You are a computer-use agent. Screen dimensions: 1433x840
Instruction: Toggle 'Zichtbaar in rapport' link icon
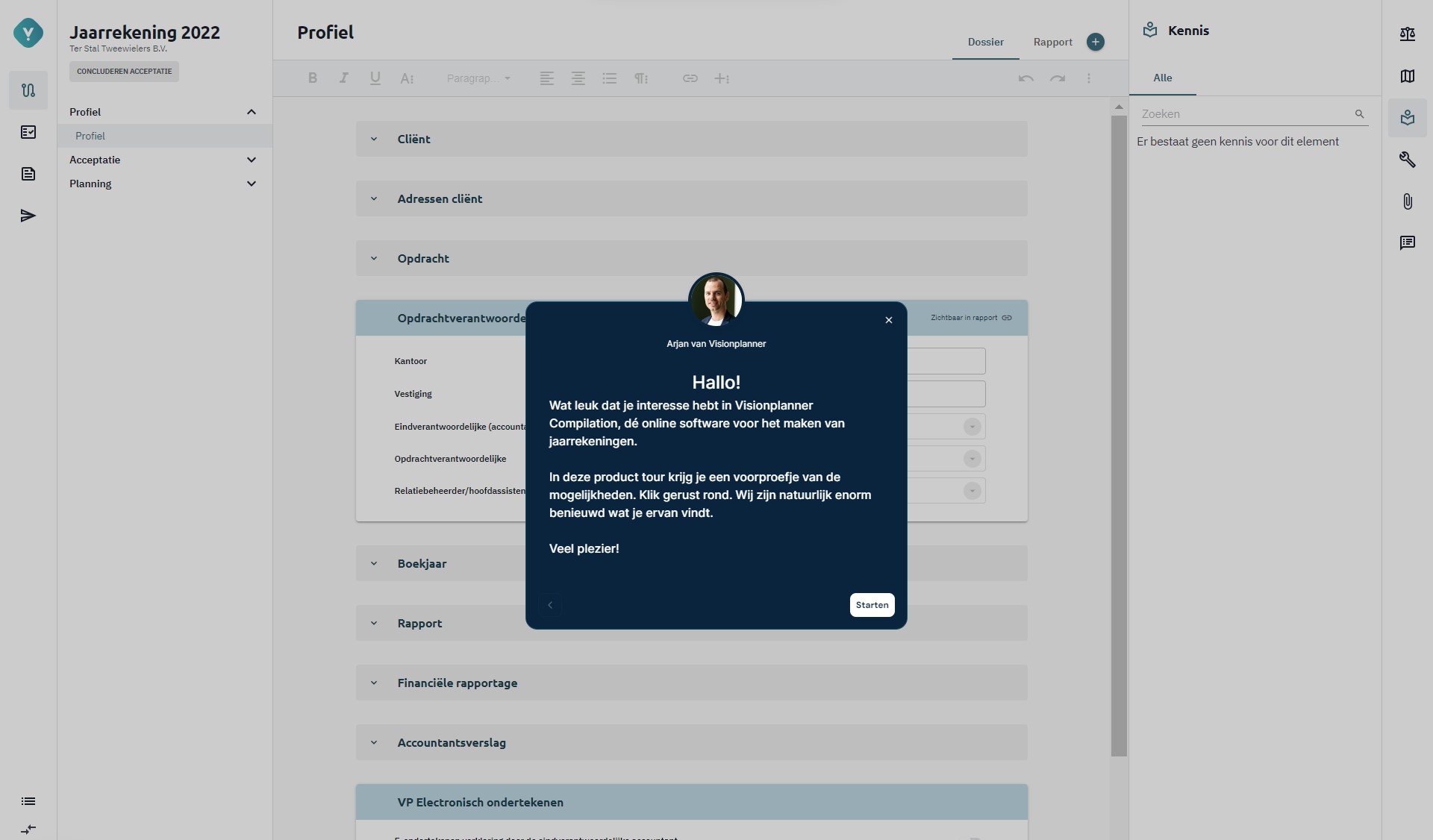1007,318
